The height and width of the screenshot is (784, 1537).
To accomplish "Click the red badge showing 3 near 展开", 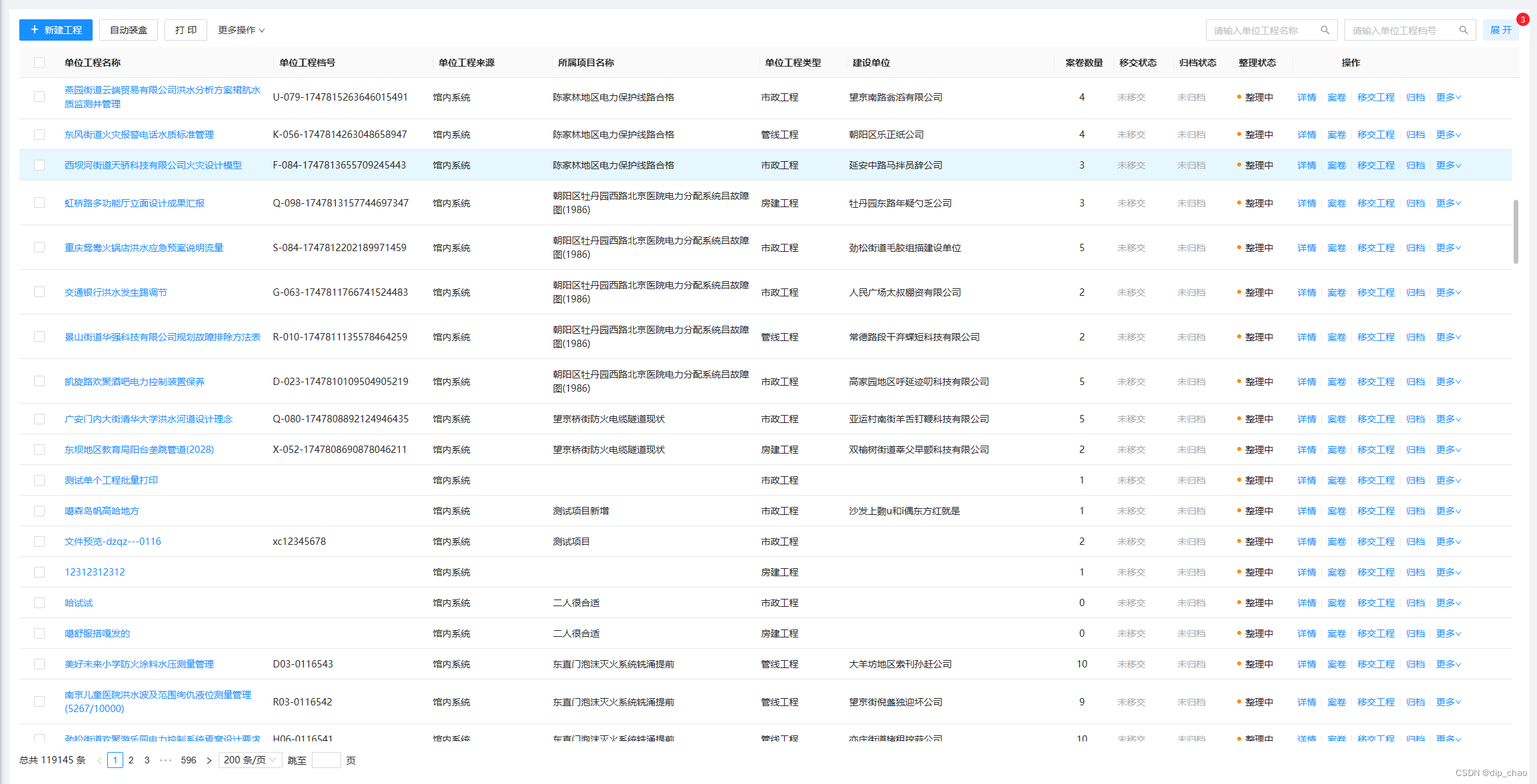I will (1522, 19).
